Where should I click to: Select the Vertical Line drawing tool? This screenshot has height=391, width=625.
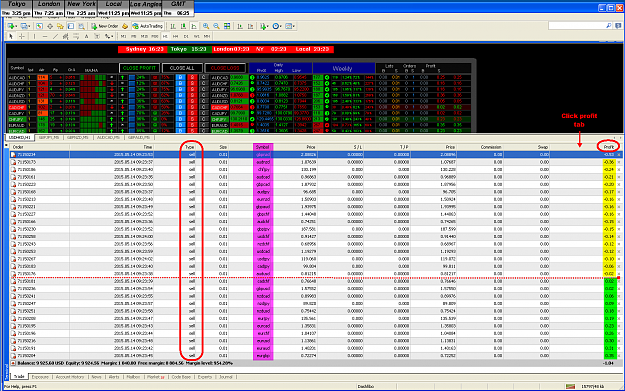(34, 36)
